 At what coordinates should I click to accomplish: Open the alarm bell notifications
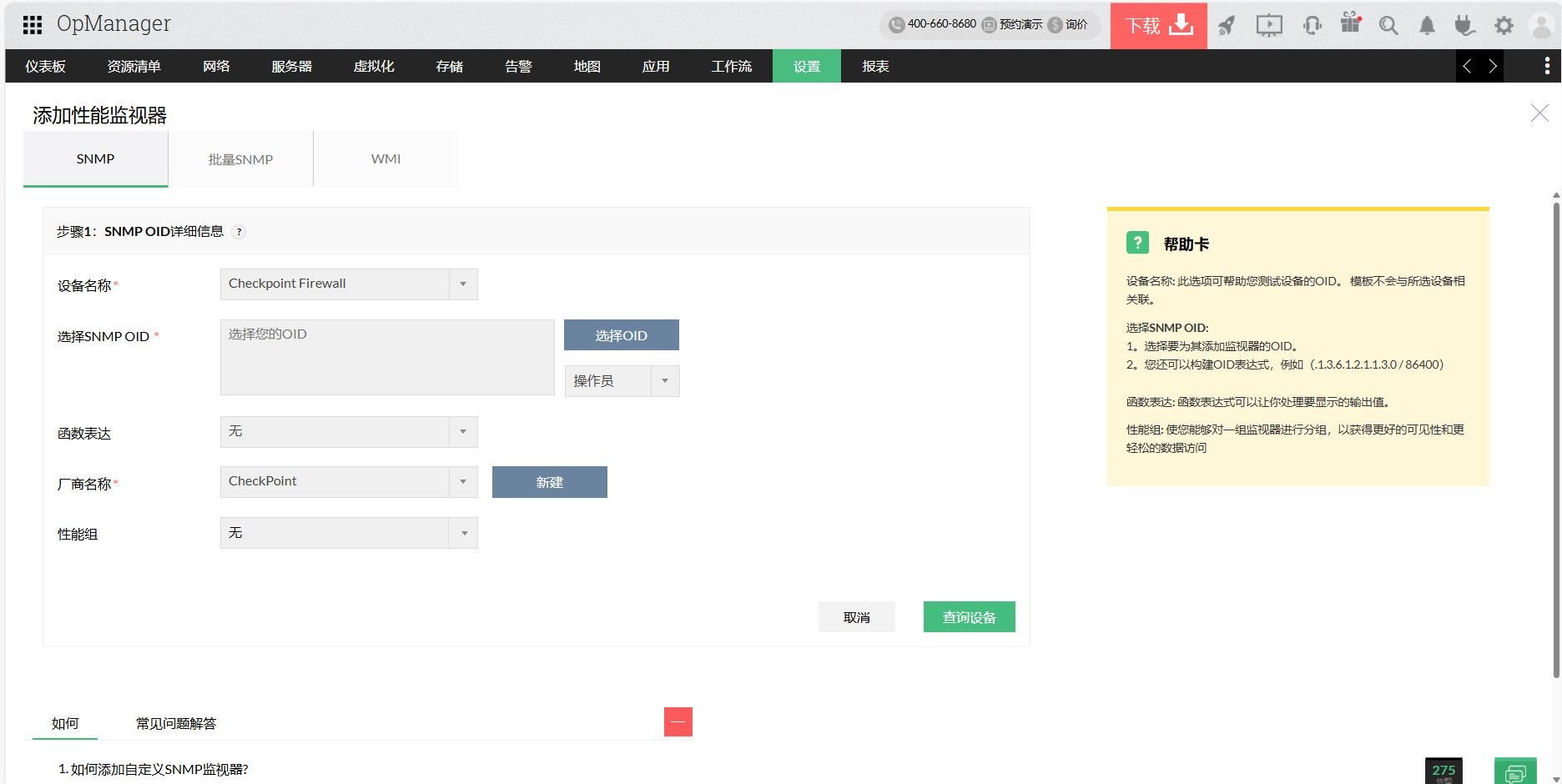(1427, 26)
